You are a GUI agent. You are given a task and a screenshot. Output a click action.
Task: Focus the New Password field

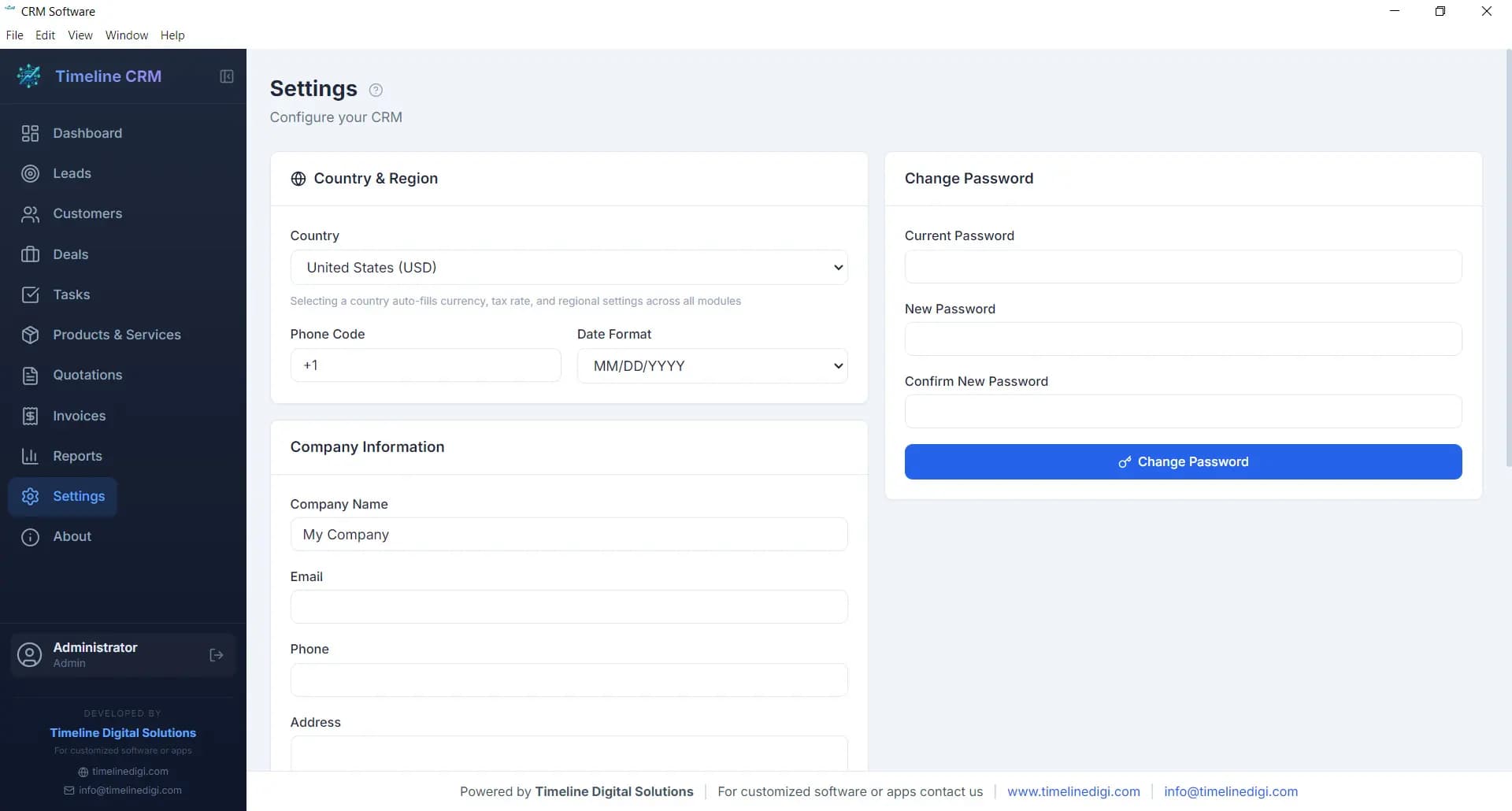click(x=1183, y=339)
